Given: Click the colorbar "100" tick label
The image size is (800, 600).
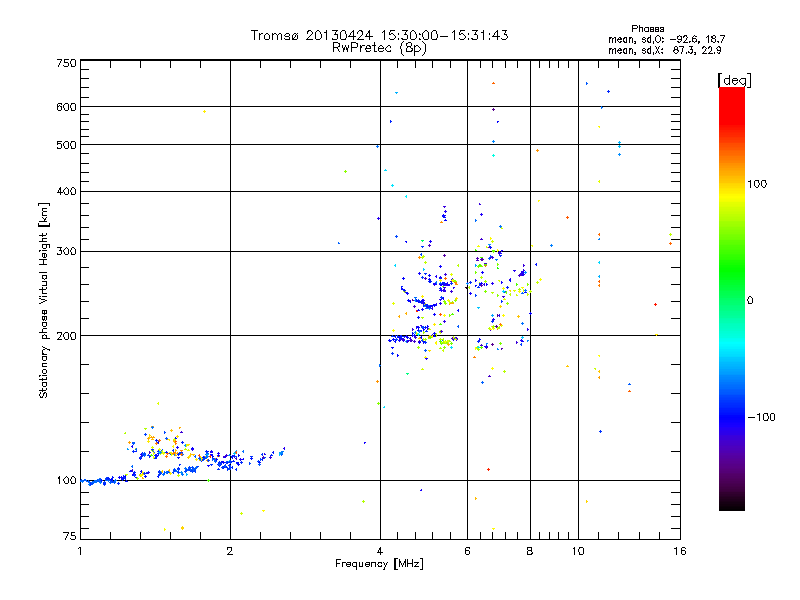Looking at the screenshot, I should coord(757,184).
